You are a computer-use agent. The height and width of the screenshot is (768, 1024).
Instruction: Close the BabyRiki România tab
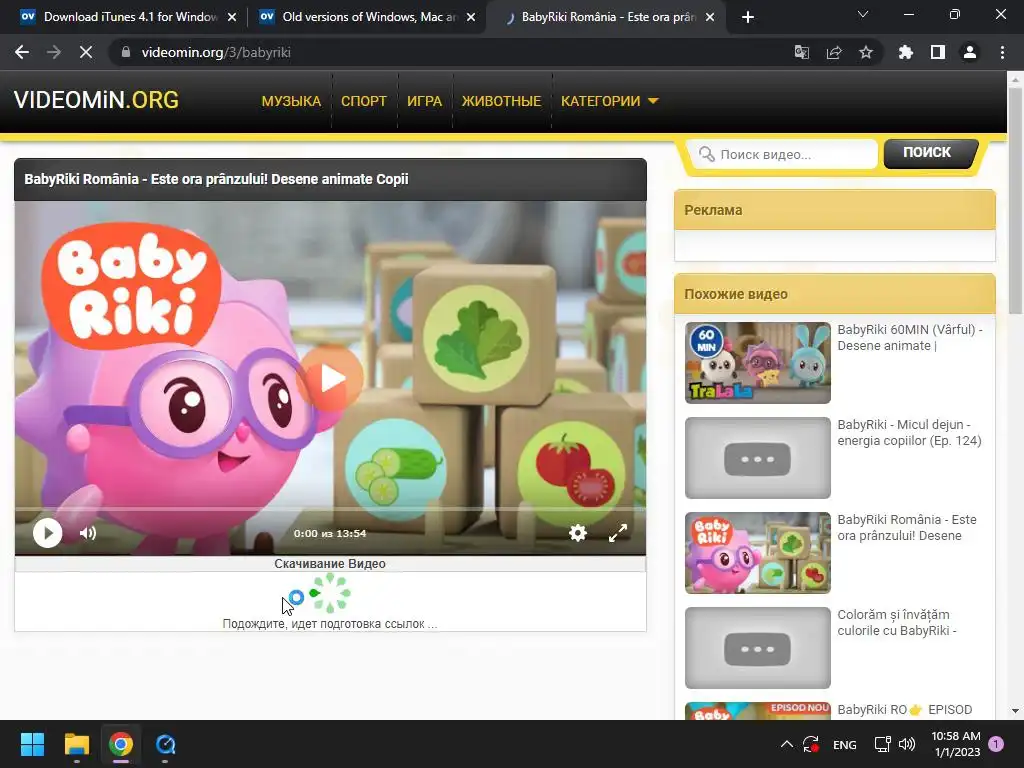coord(711,17)
